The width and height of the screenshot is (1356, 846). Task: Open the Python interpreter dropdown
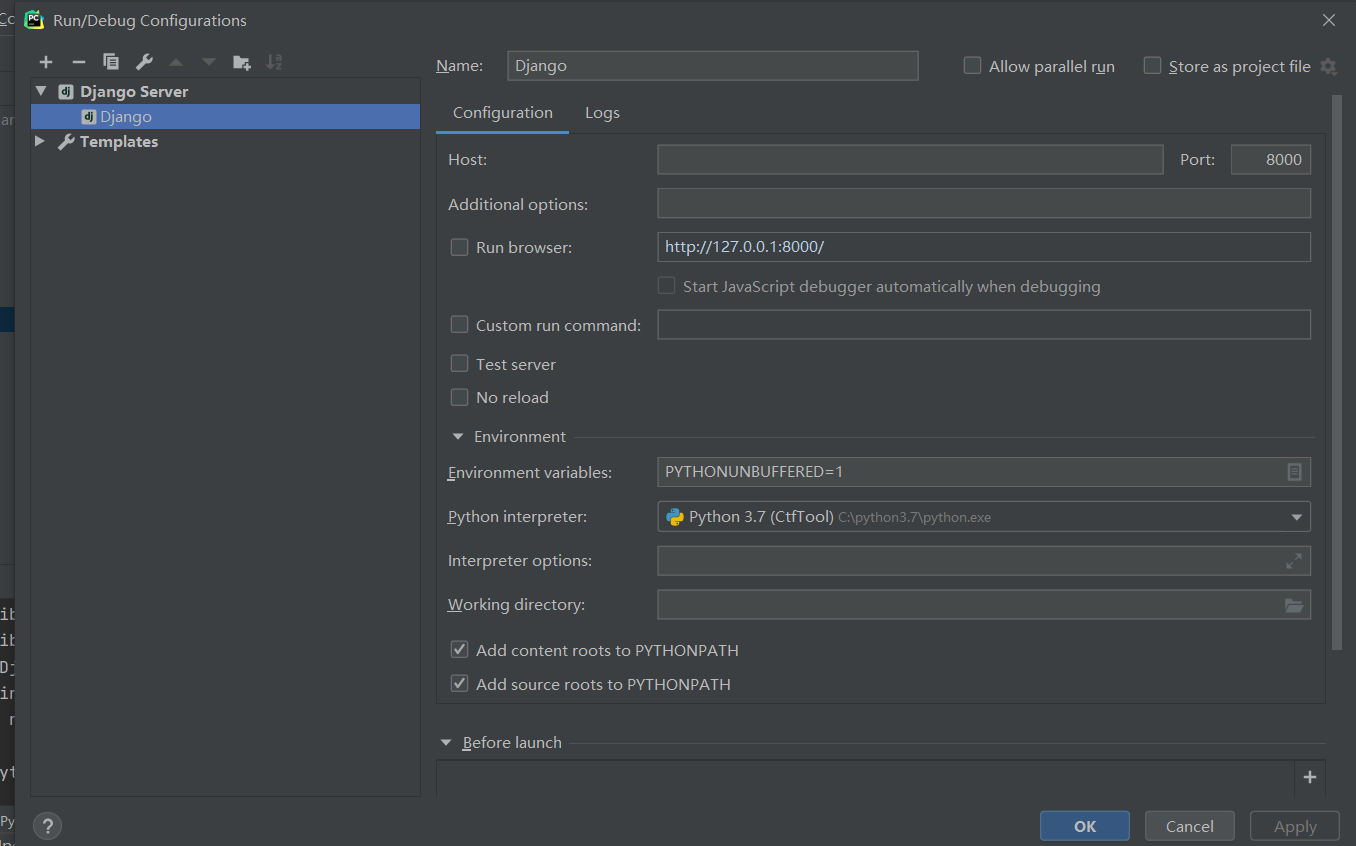(1296, 517)
